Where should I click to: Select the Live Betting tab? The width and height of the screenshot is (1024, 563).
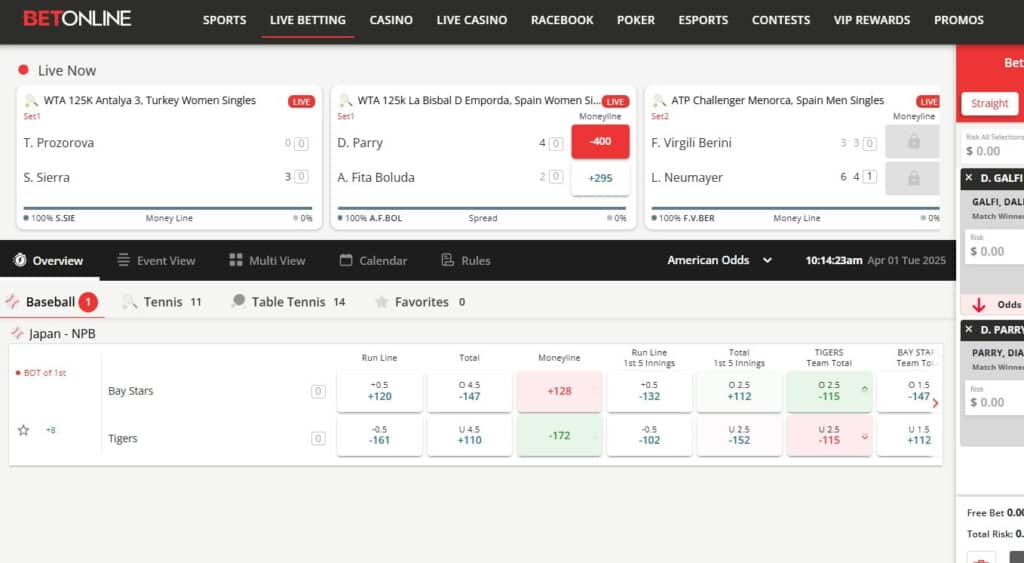click(308, 20)
